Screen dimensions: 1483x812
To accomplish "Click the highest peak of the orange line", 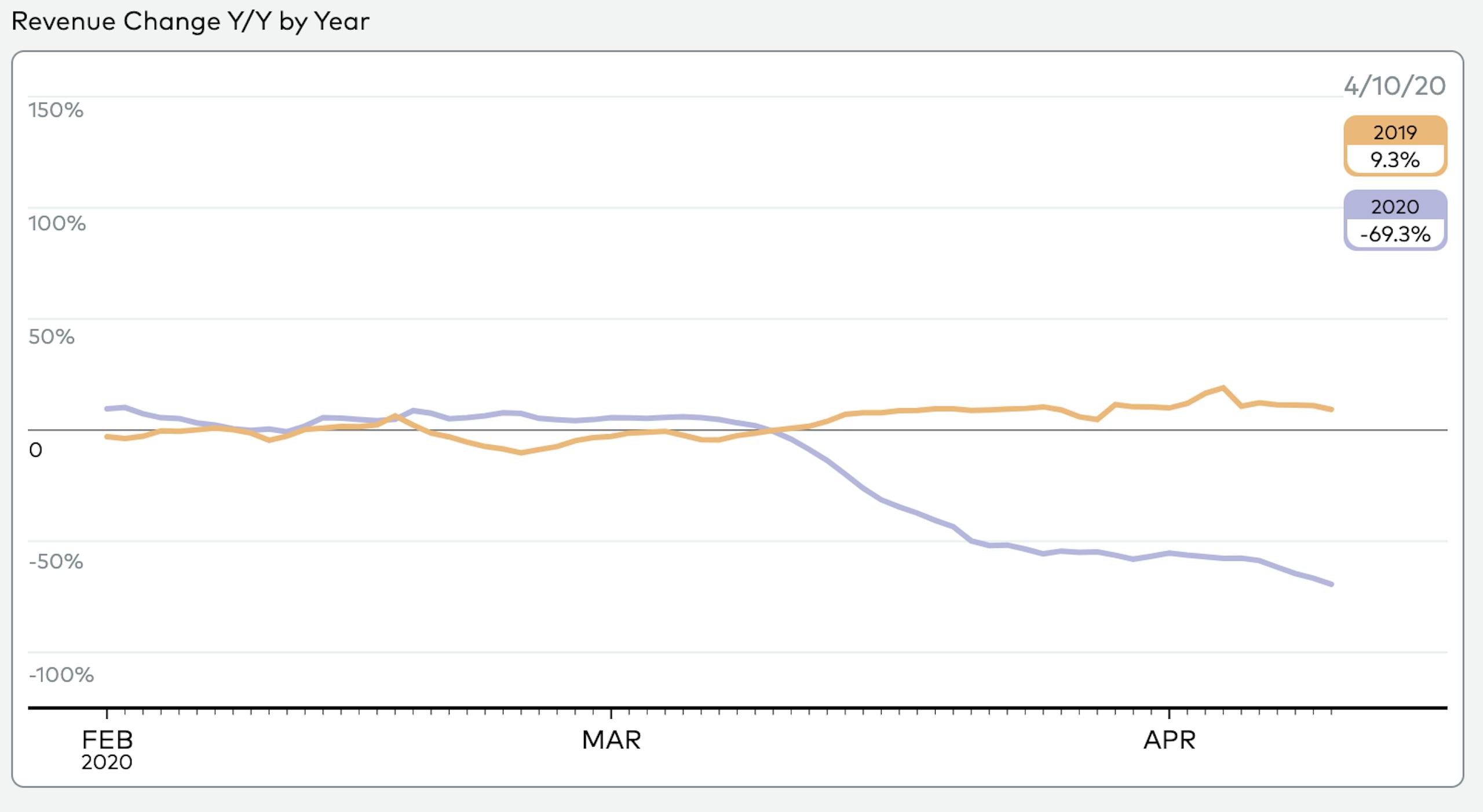I will (x=1223, y=387).
